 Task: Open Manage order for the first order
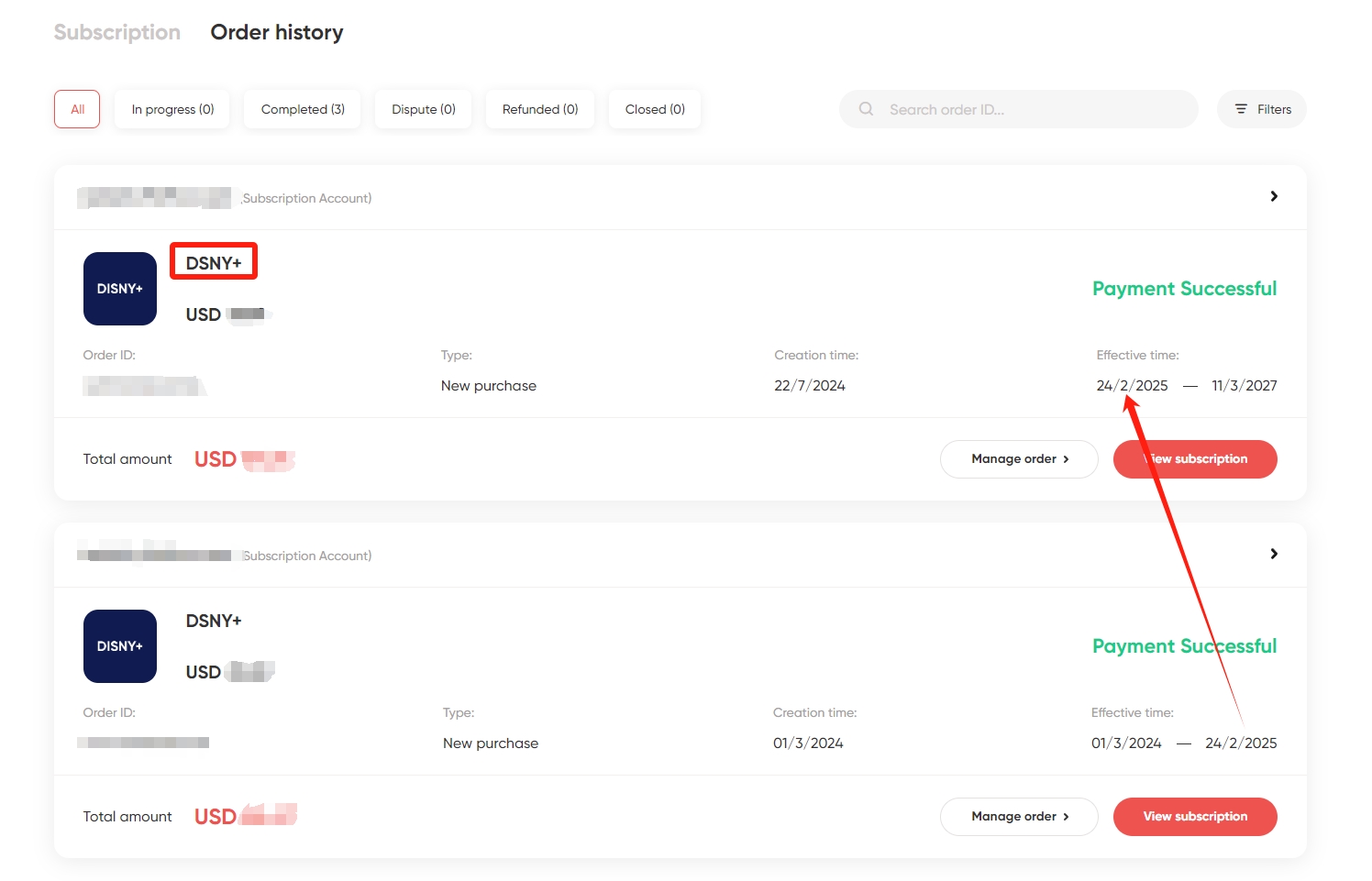coord(1019,459)
